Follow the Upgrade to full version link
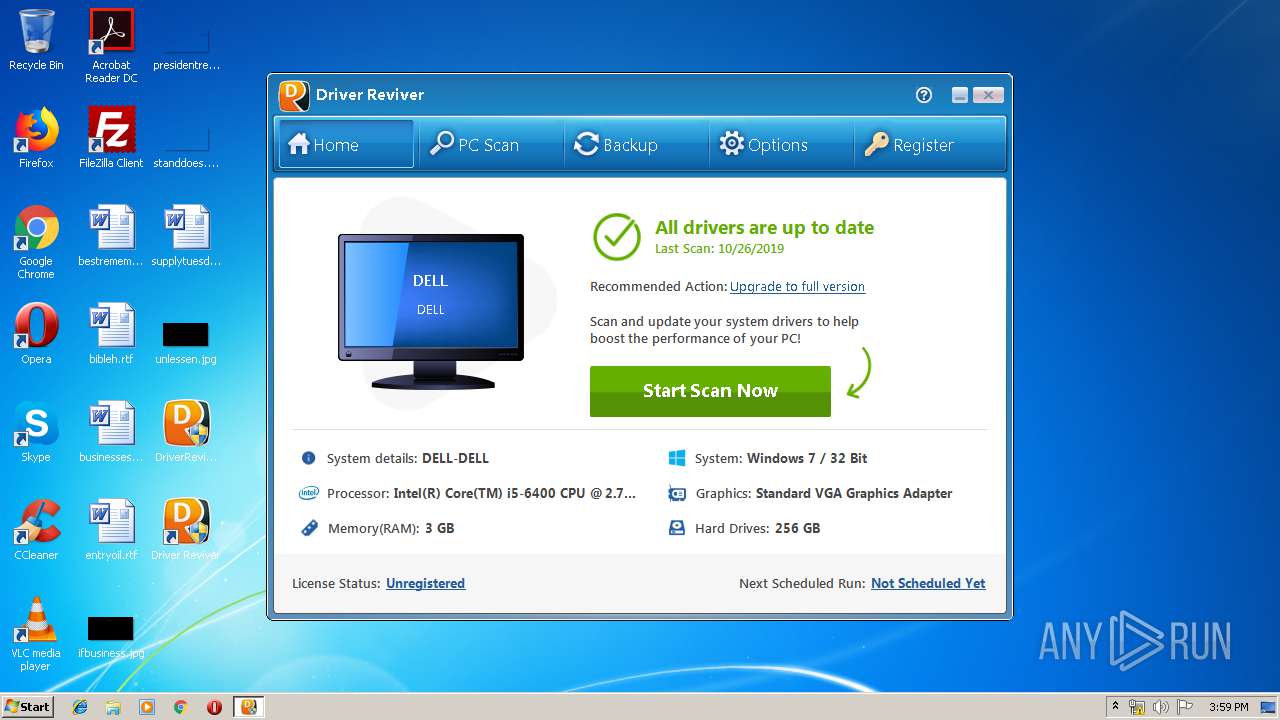The image size is (1280, 720). 797,286
